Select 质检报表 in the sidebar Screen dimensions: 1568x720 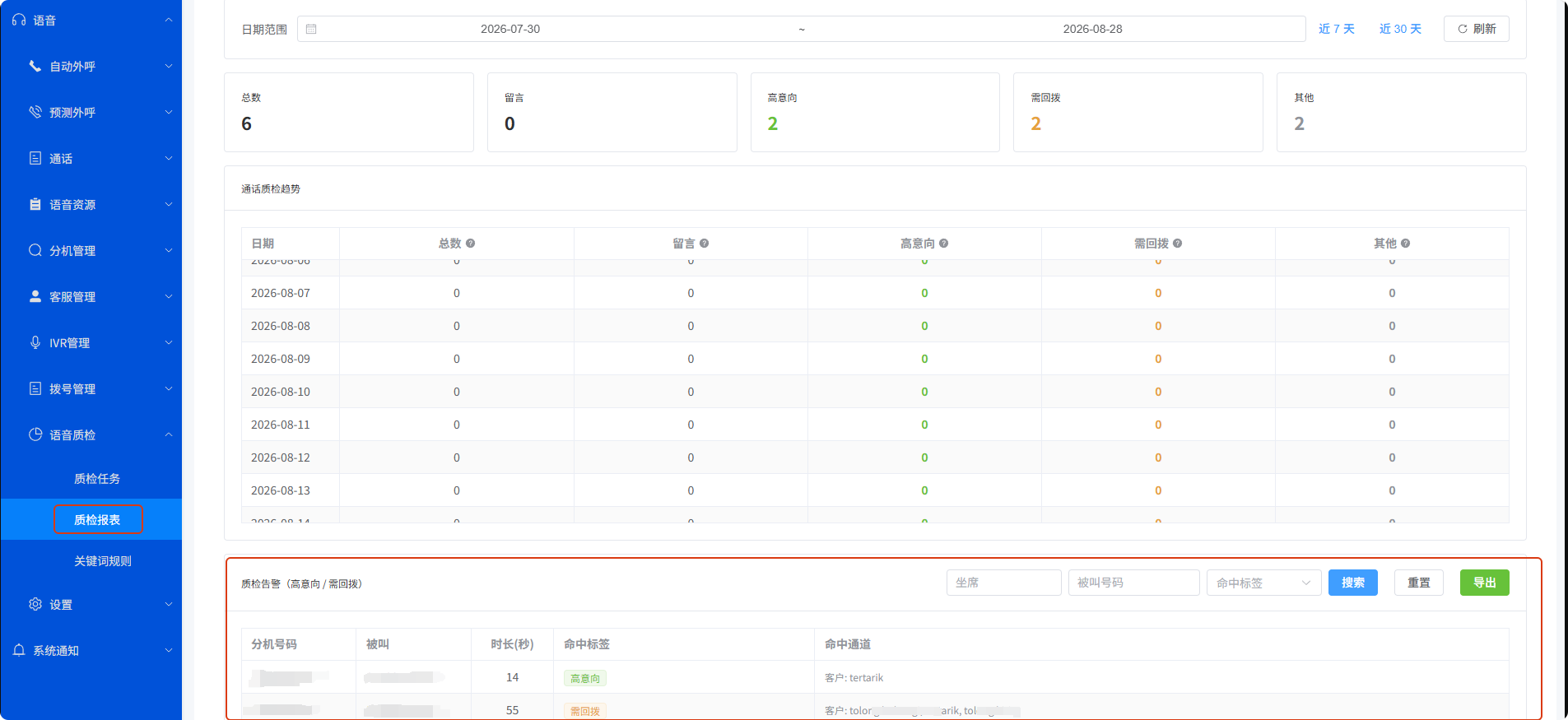[x=97, y=520]
